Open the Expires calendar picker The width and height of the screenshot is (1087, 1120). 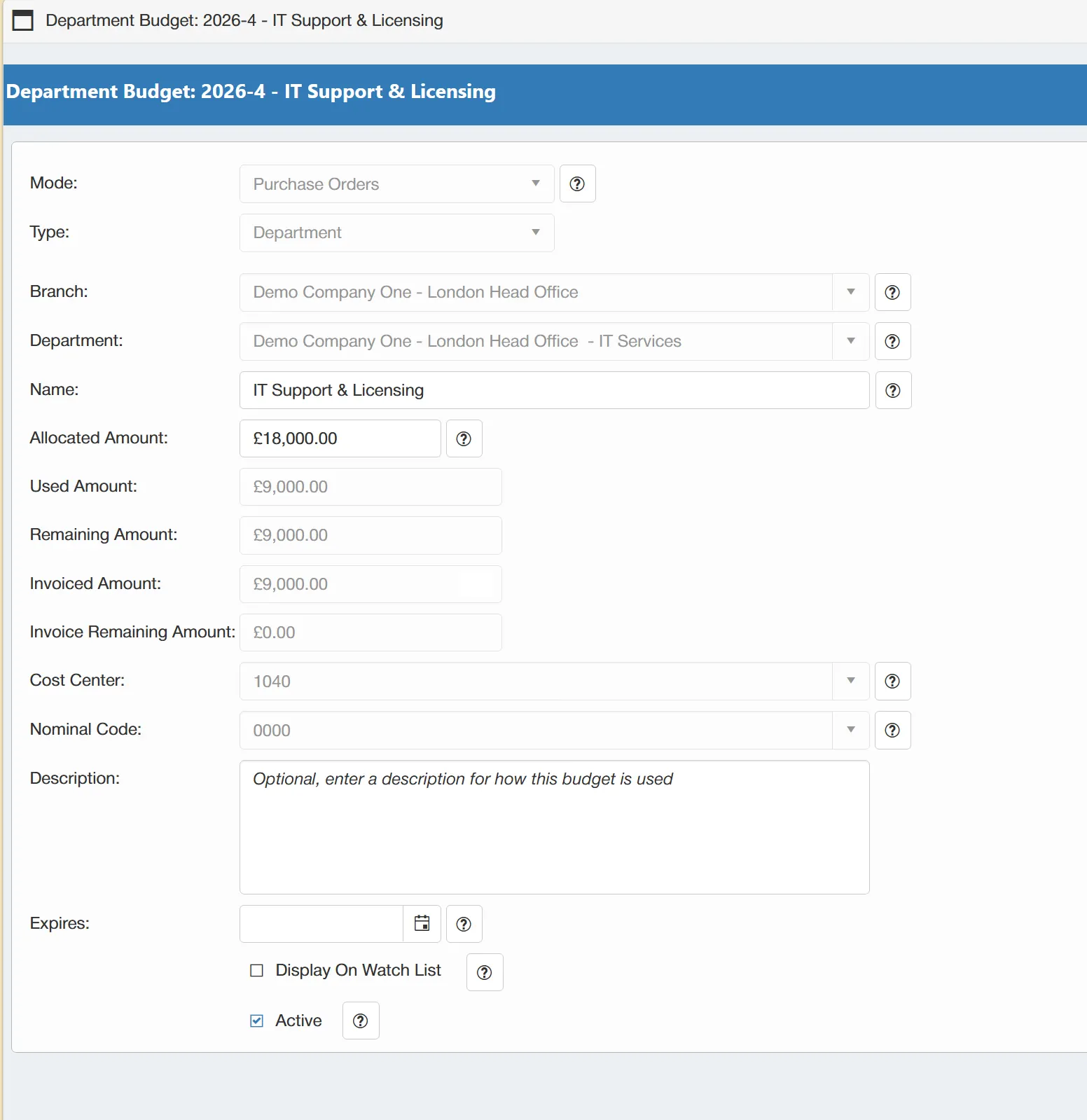pos(422,923)
